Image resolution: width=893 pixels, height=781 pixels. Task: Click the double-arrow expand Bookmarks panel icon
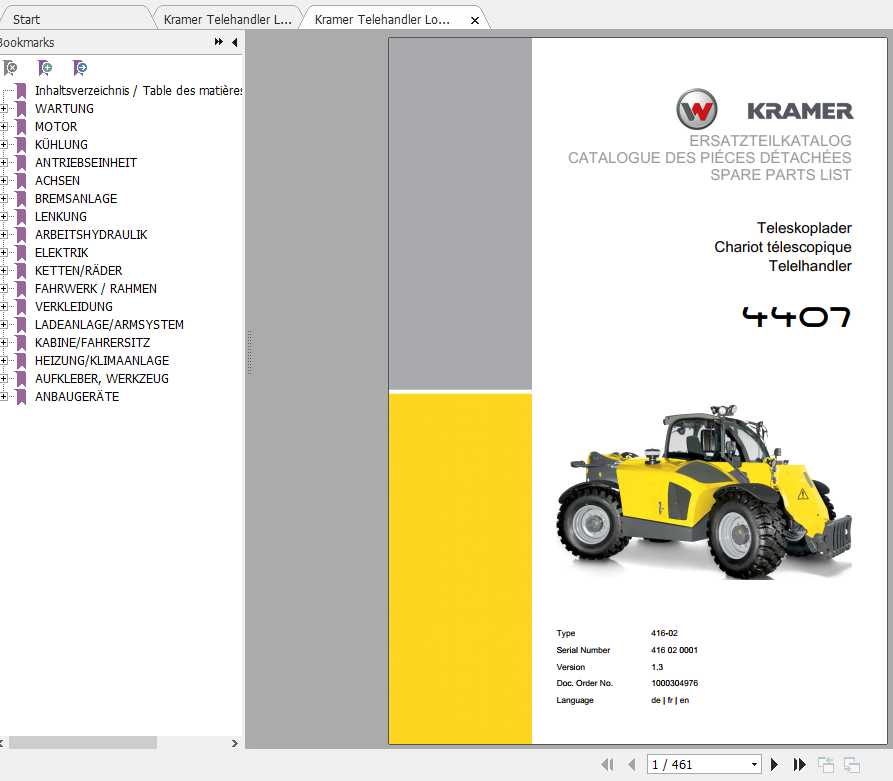click(219, 42)
